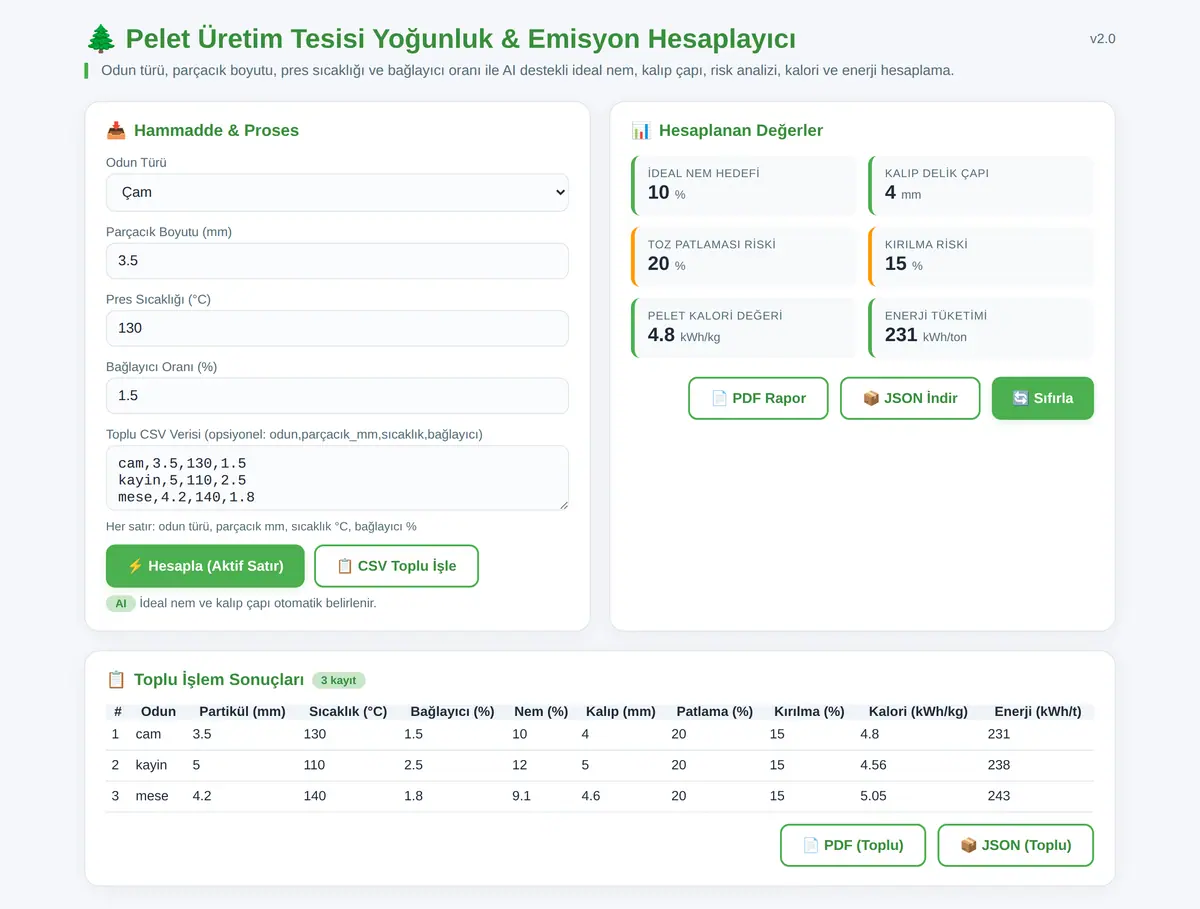Click the Enerji Tüketimi card

pos(981,327)
